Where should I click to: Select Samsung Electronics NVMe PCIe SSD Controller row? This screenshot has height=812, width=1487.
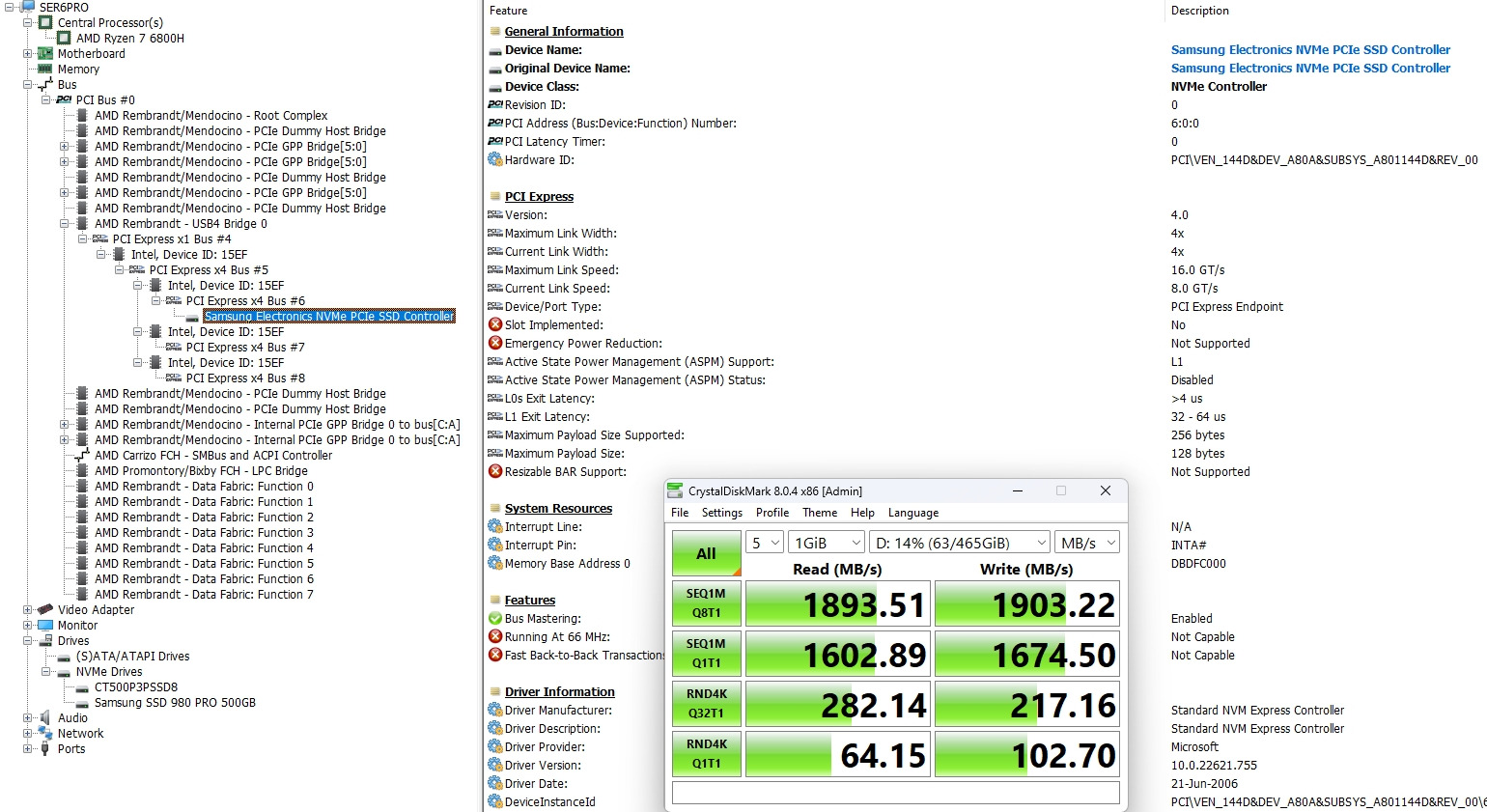(x=329, y=316)
